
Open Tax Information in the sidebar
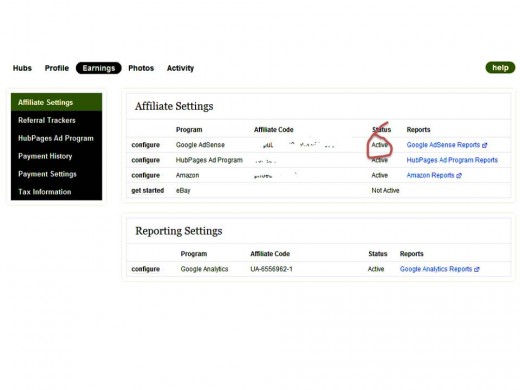56,192
